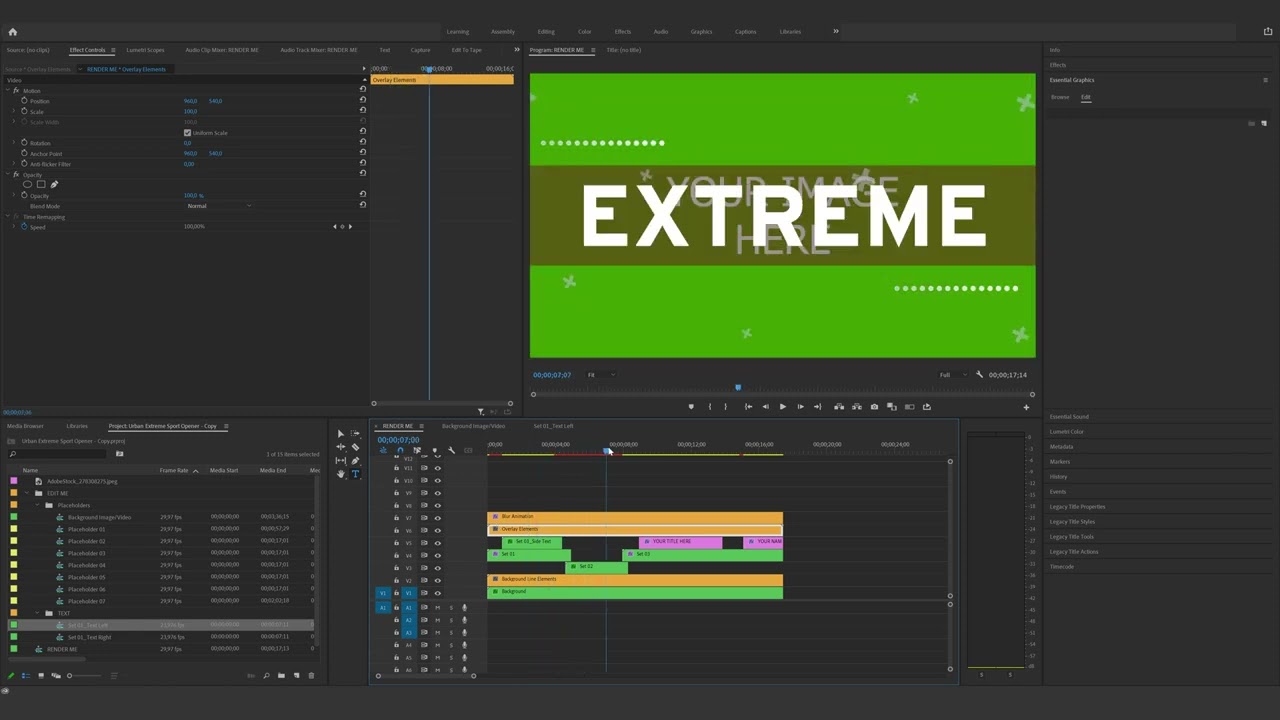
Task: Click the Project panel zoom slider
Action: 85,676
